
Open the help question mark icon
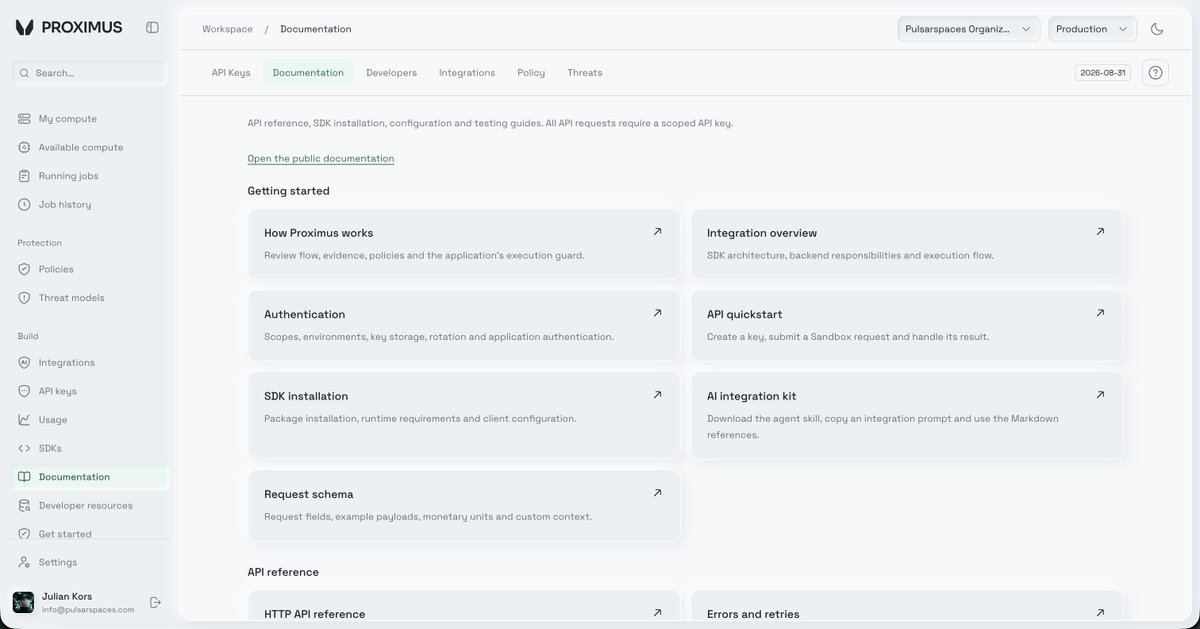(x=1155, y=73)
